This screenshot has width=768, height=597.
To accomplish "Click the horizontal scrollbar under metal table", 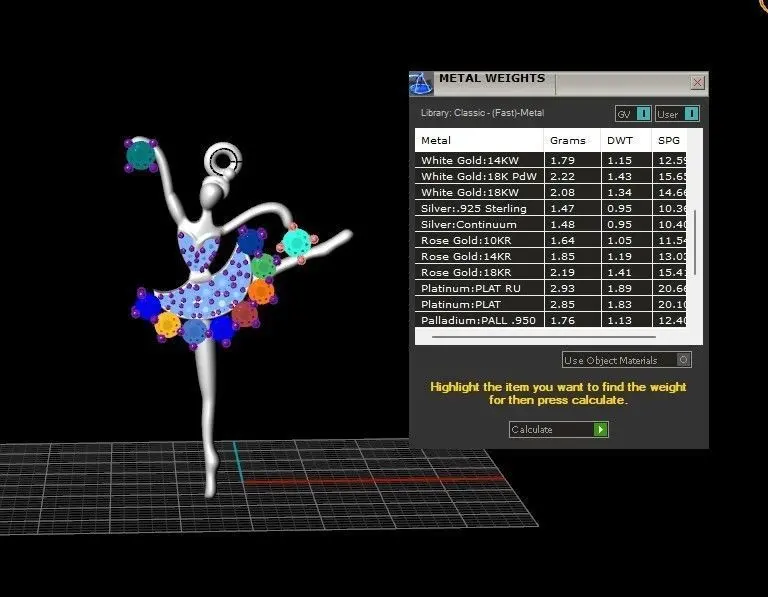I will pyautogui.click(x=544, y=337).
